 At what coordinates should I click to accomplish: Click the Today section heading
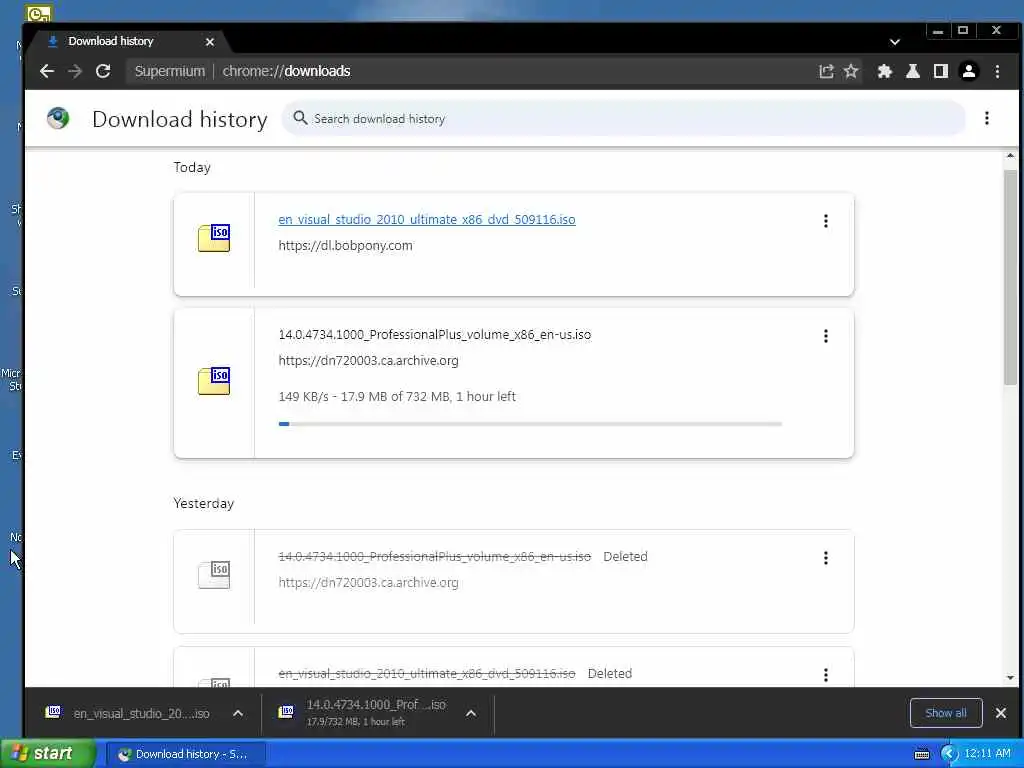pyautogui.click(x=192, y=167)
